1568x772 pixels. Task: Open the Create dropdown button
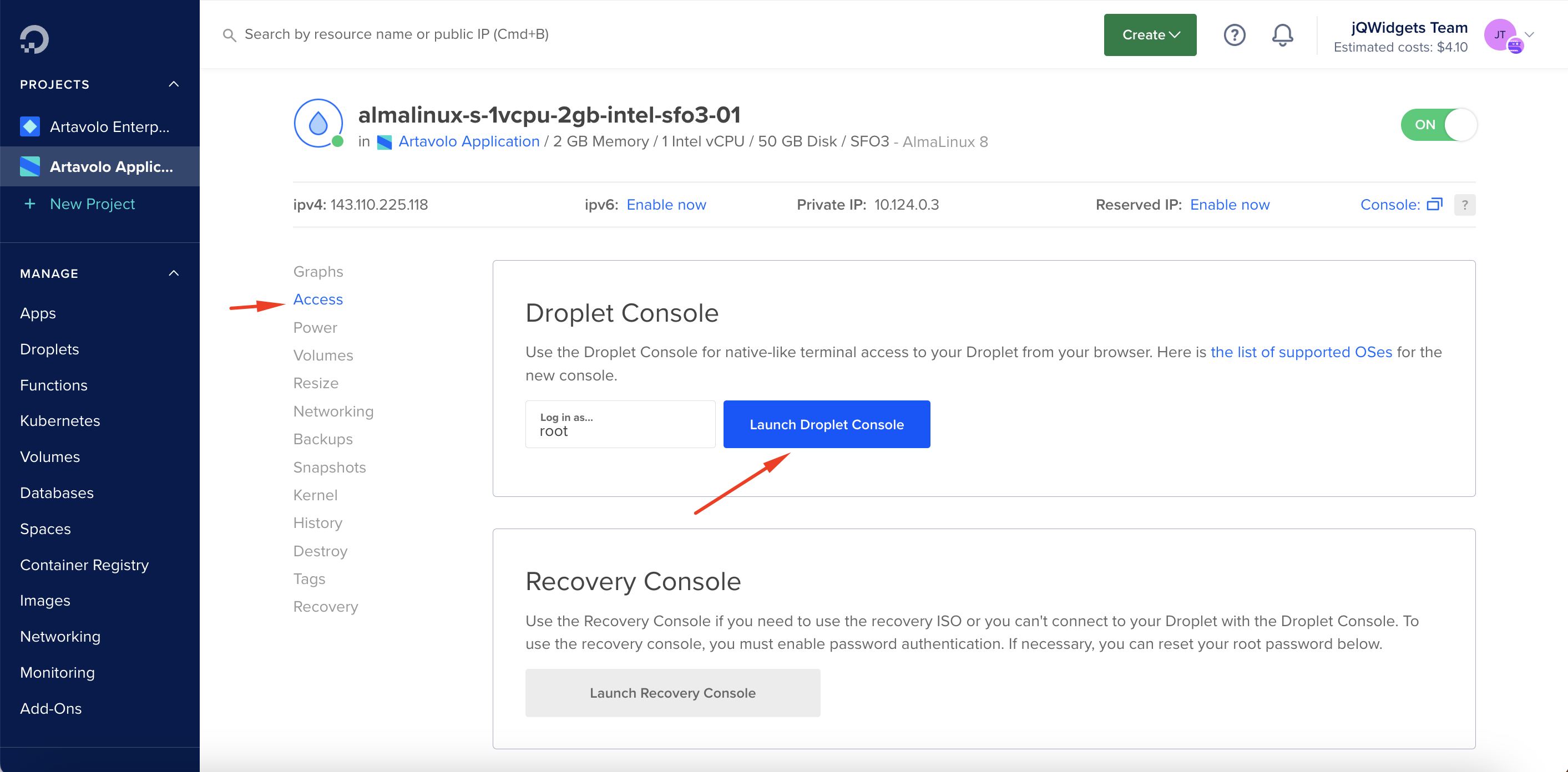1150,35
